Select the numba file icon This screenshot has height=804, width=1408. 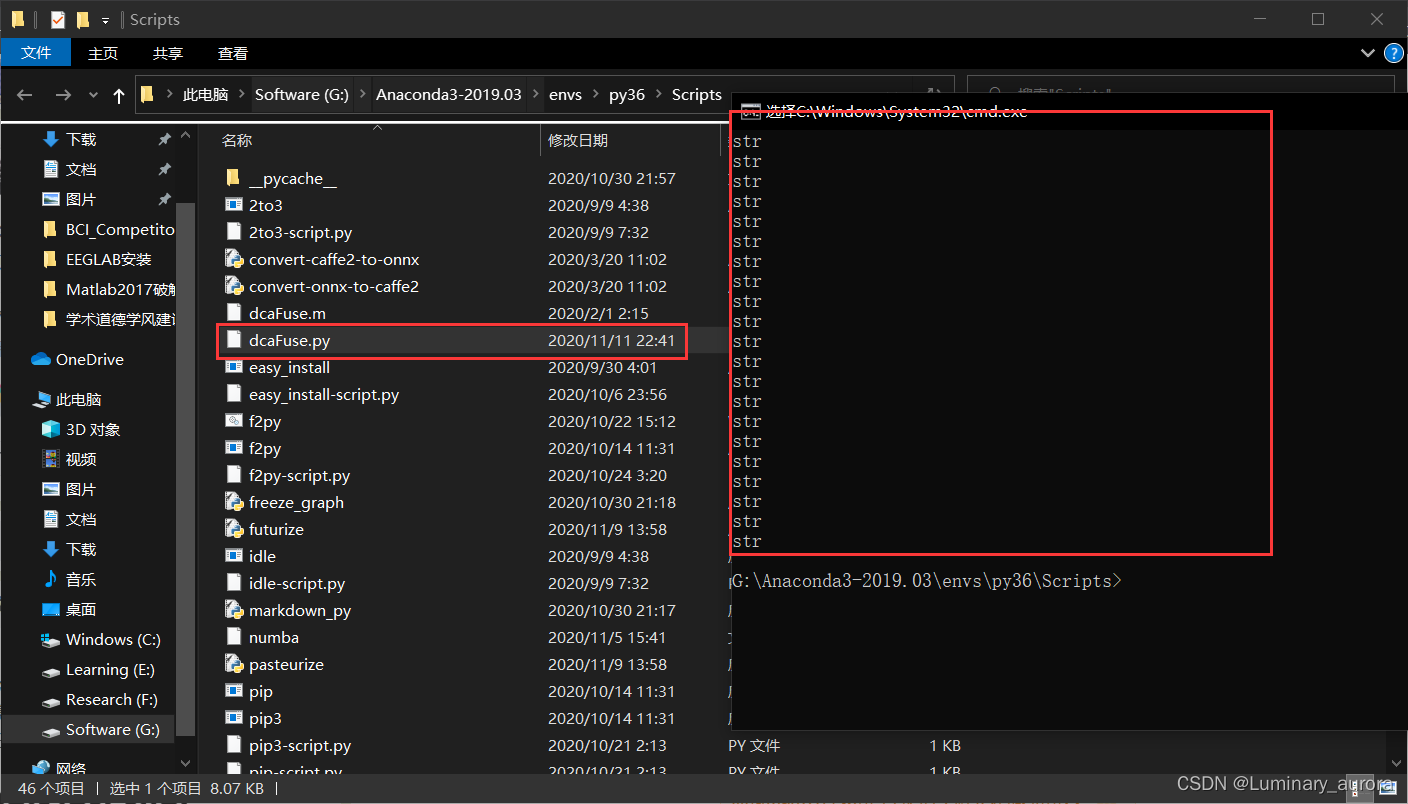[233, 638]
